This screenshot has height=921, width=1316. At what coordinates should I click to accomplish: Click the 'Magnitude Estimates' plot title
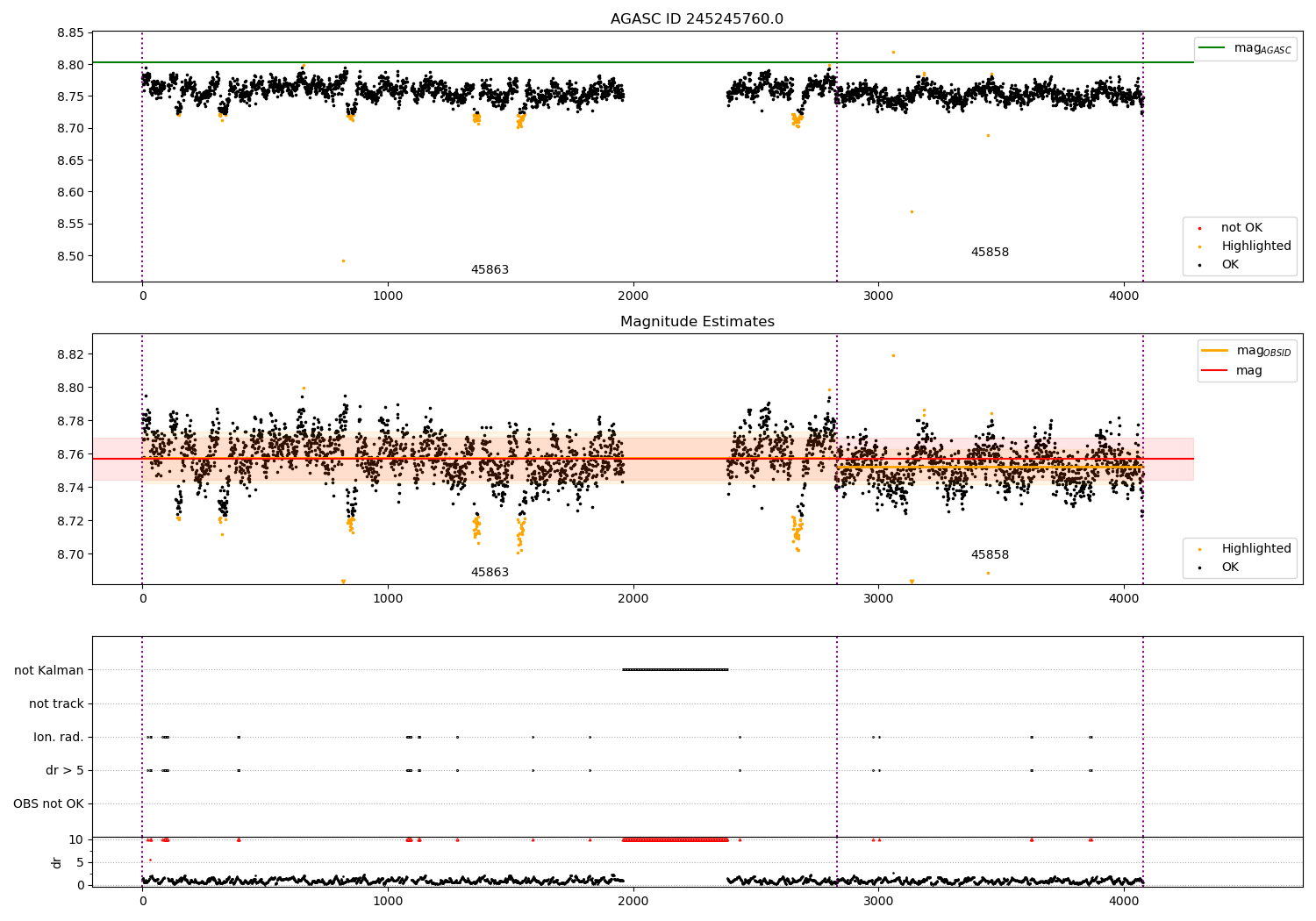(697, 322)
